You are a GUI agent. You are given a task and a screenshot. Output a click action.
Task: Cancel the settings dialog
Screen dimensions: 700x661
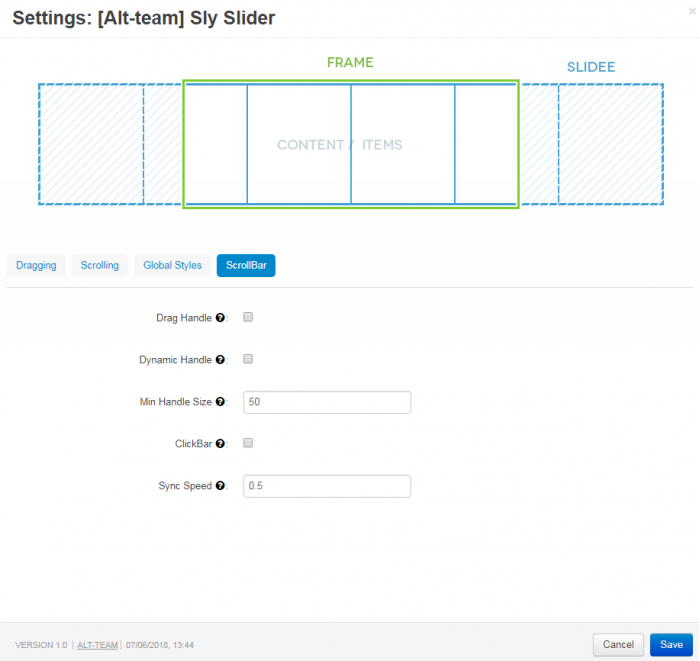click(x=618, y=644)
